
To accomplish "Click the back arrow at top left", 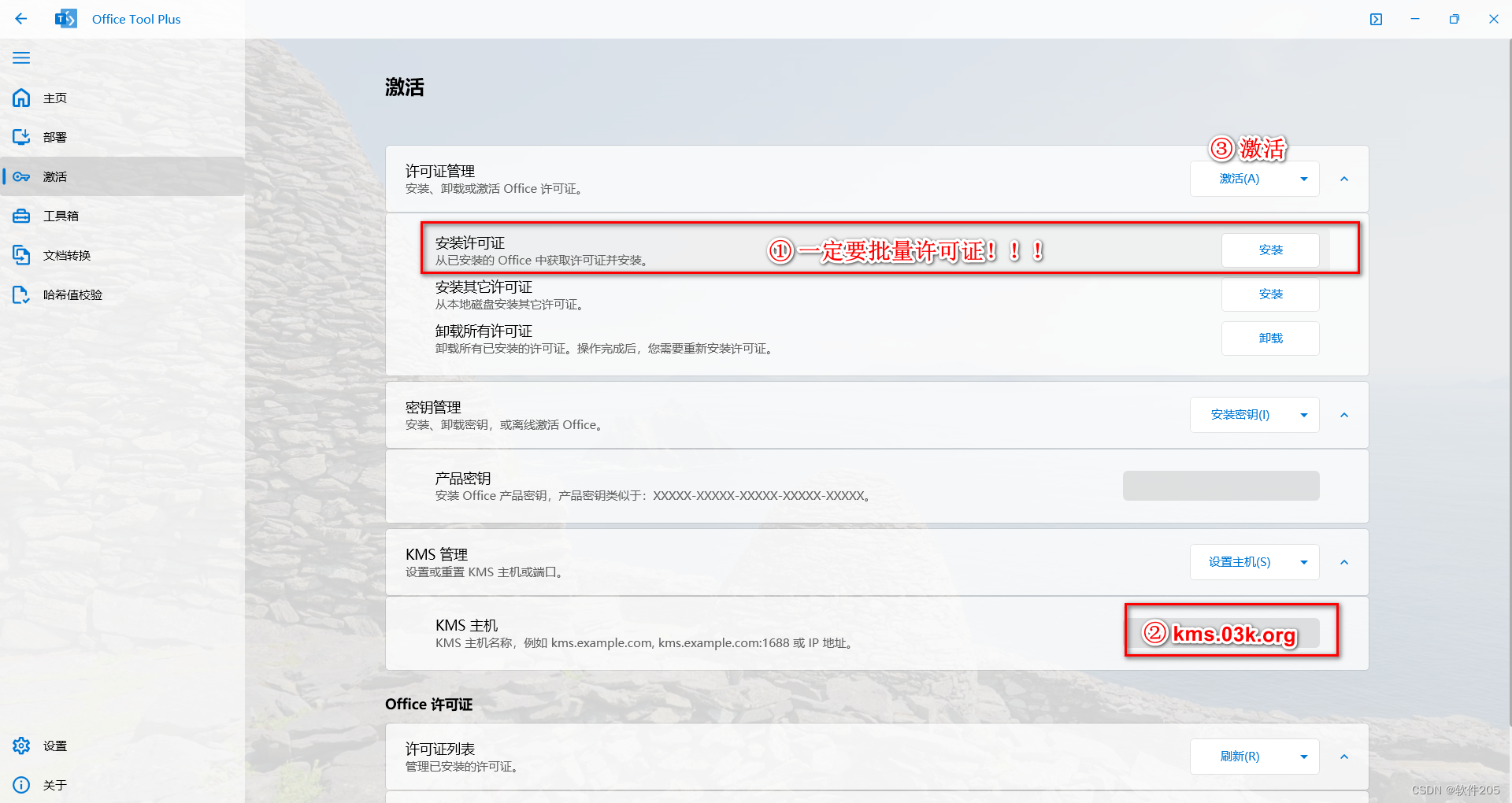I will pyautogui.click(x=20, y=19).
